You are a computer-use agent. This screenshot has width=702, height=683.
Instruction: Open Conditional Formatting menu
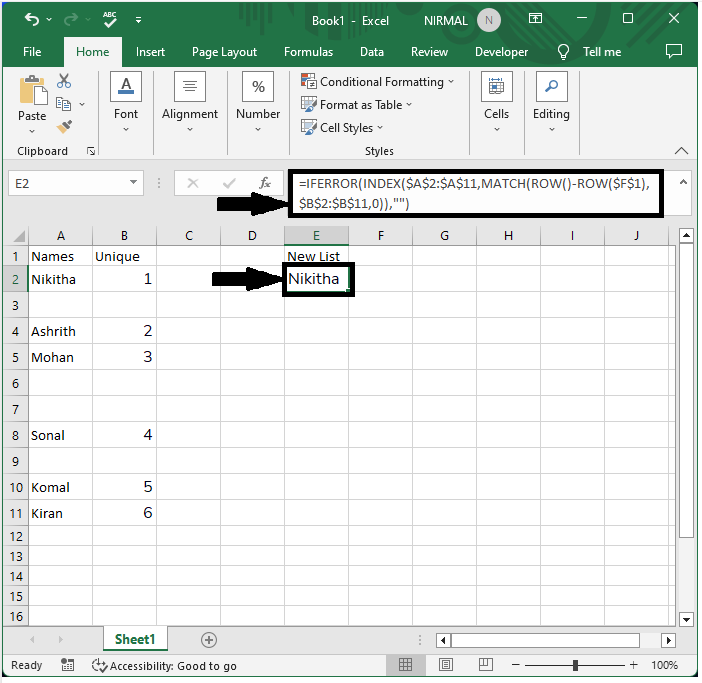tap(377, 82)
